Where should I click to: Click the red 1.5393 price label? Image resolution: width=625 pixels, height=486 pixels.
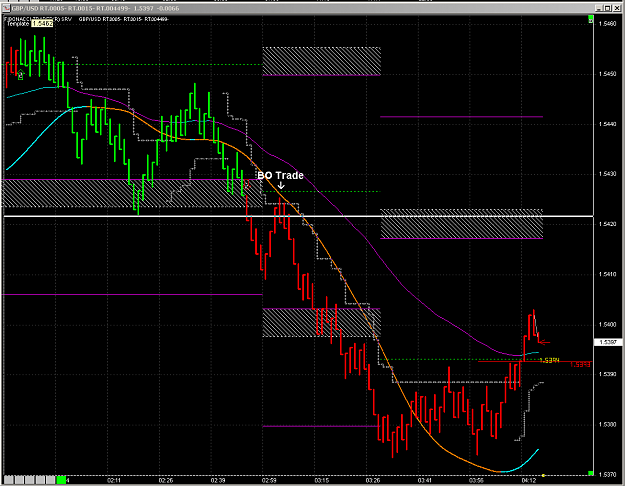point(580,364)
